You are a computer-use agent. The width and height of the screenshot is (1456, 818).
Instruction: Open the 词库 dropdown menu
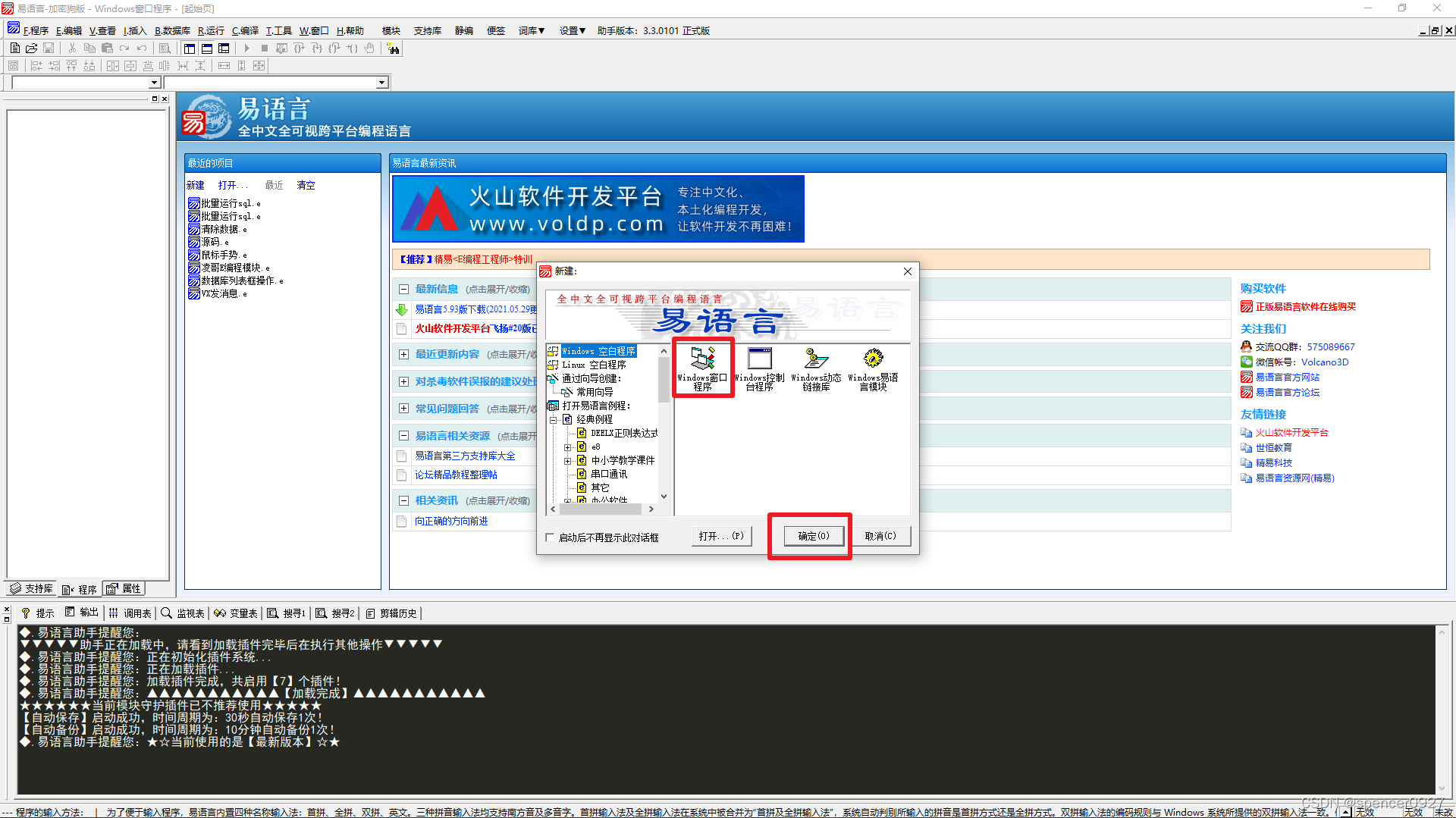pos(532,31)
